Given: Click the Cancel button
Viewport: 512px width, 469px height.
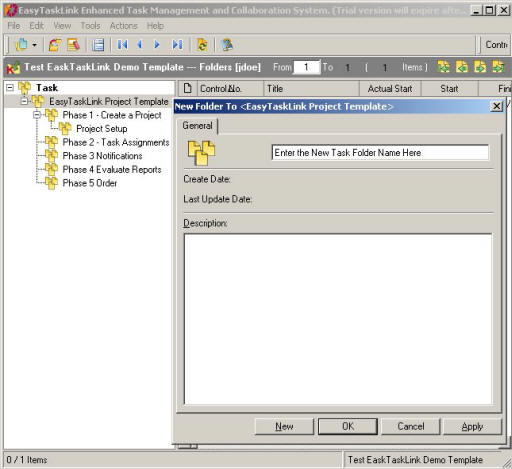Looking at the screenshot, I should 411,426.
